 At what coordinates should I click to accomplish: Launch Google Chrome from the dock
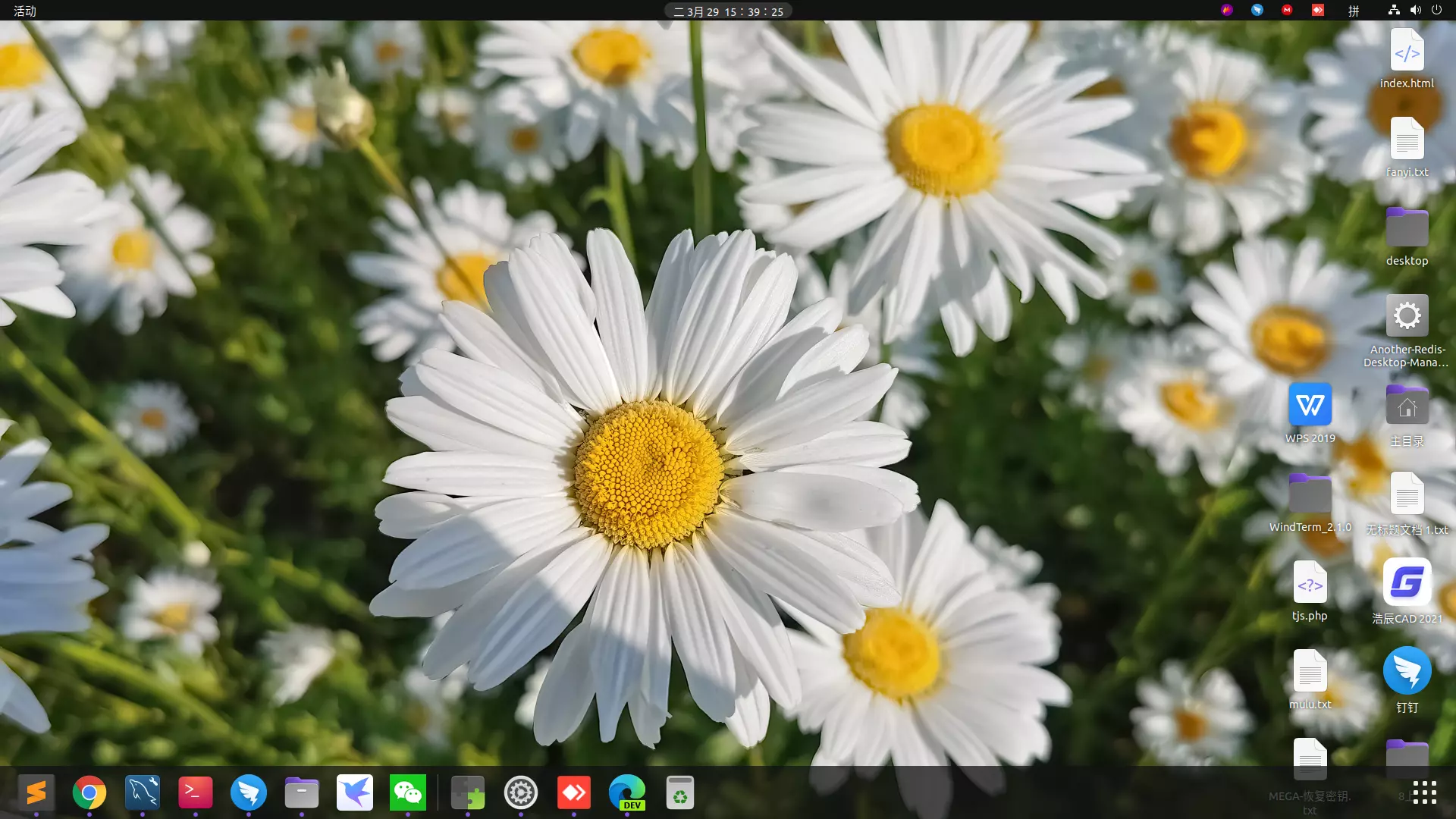(x=89, y=793)
